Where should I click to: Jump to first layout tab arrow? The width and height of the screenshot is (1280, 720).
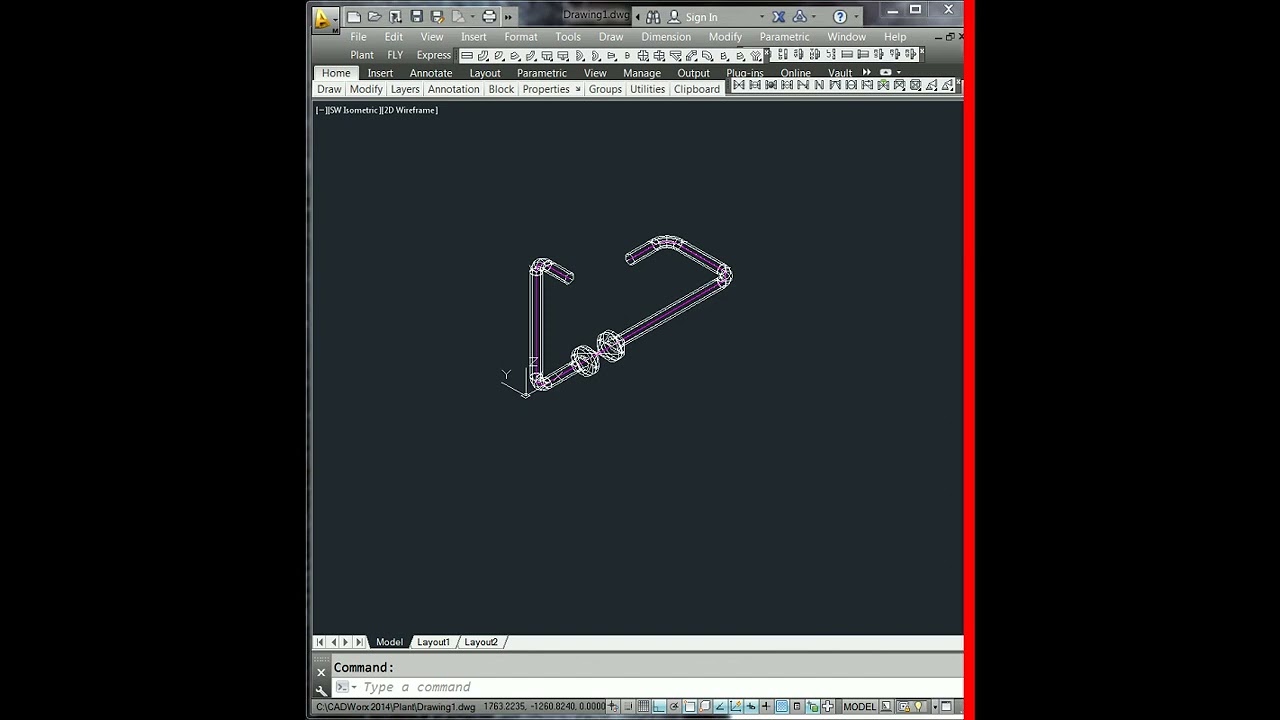(320, 642)
